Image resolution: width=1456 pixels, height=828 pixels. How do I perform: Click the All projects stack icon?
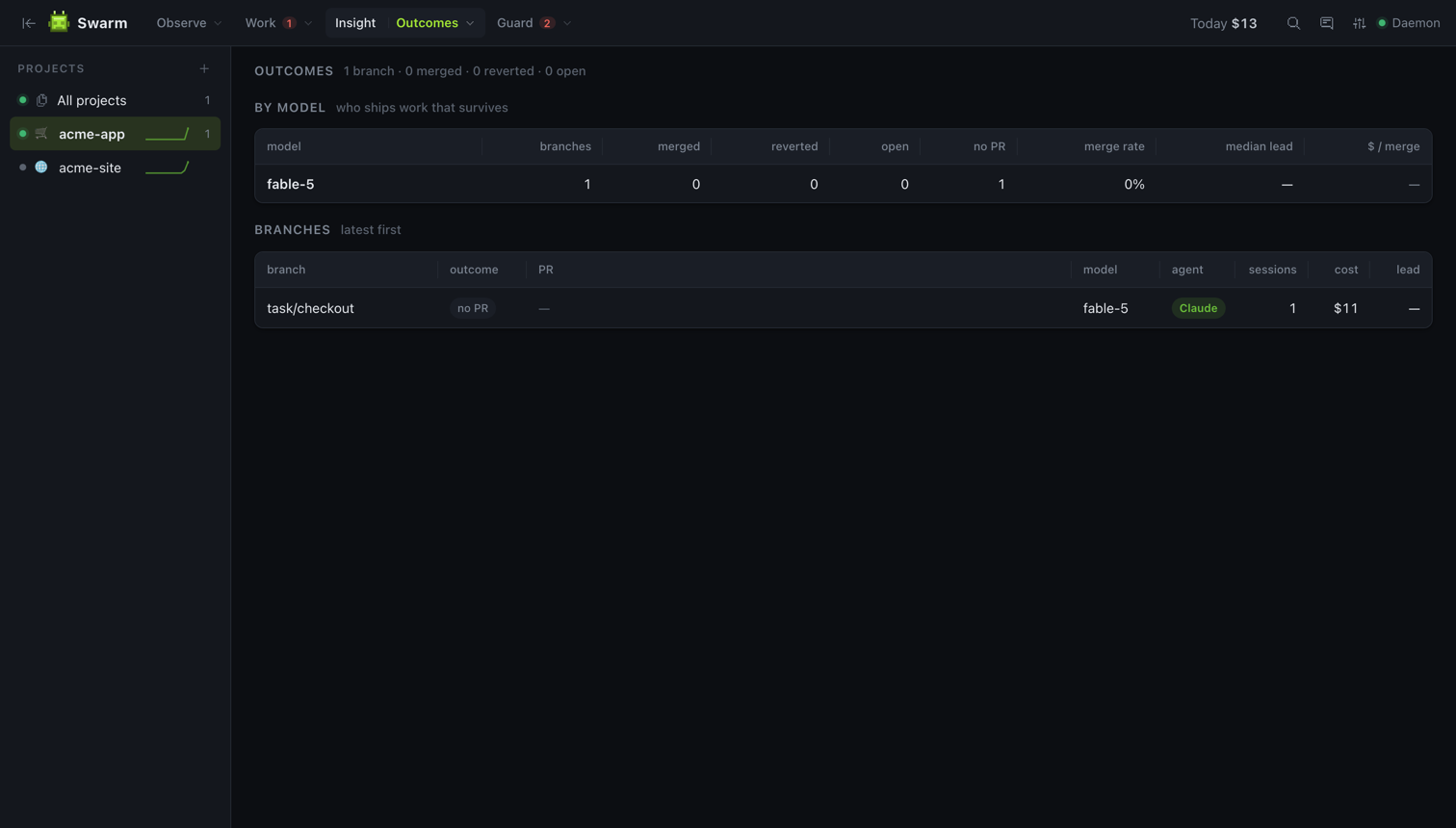41,100
